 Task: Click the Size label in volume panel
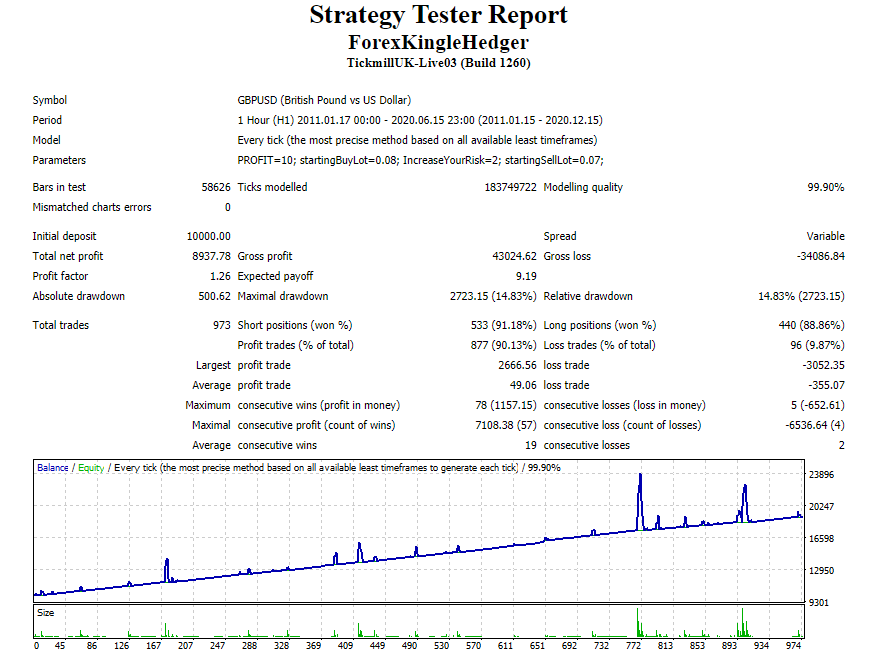click(x=46, y=613)
